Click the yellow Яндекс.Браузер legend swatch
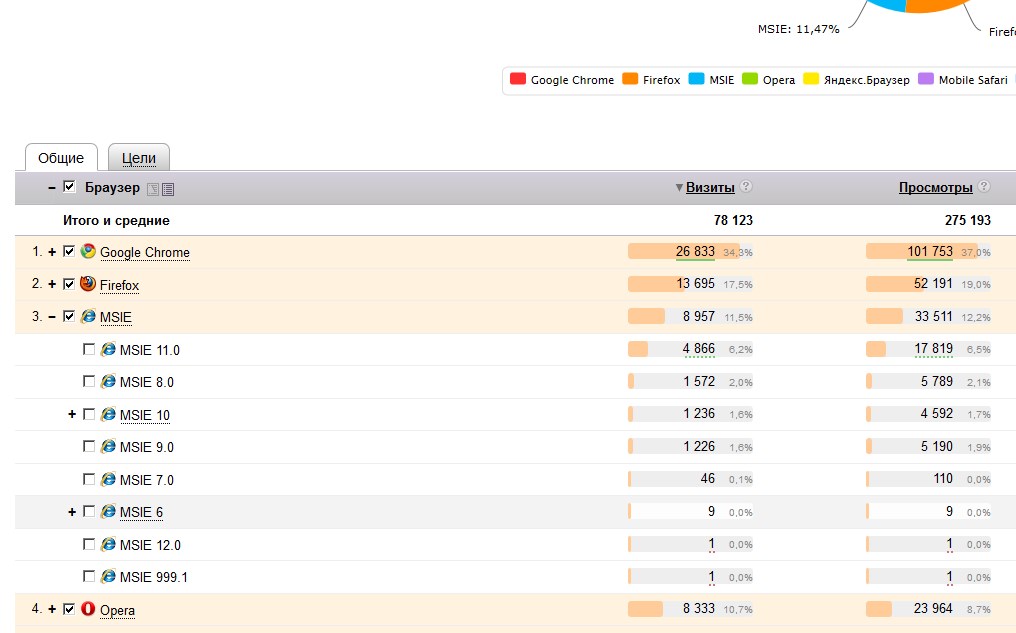This screenshot has width=1016, height=633. (811, 78)
